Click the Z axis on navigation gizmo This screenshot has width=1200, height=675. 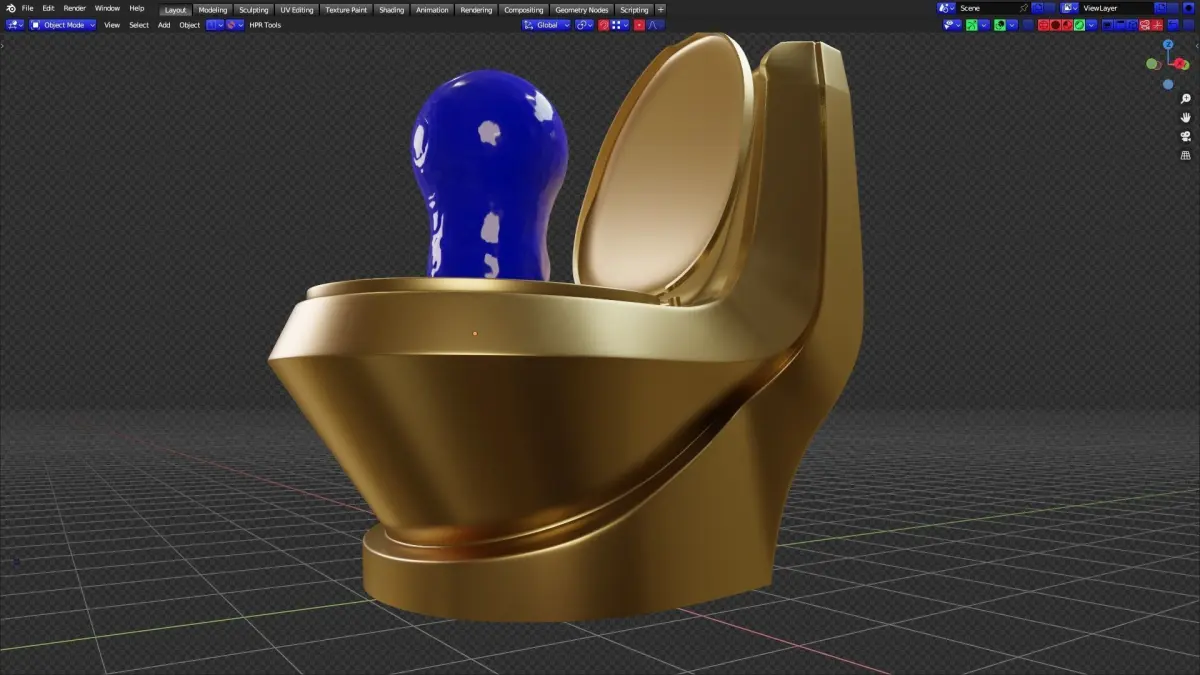(1168, 44)
